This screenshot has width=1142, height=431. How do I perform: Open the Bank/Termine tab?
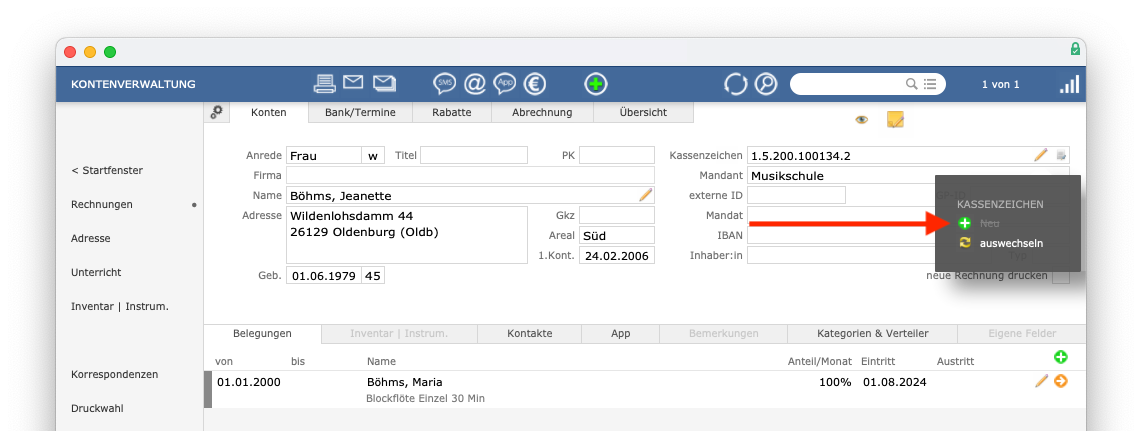pyautogui.click(x=361, y=112)
